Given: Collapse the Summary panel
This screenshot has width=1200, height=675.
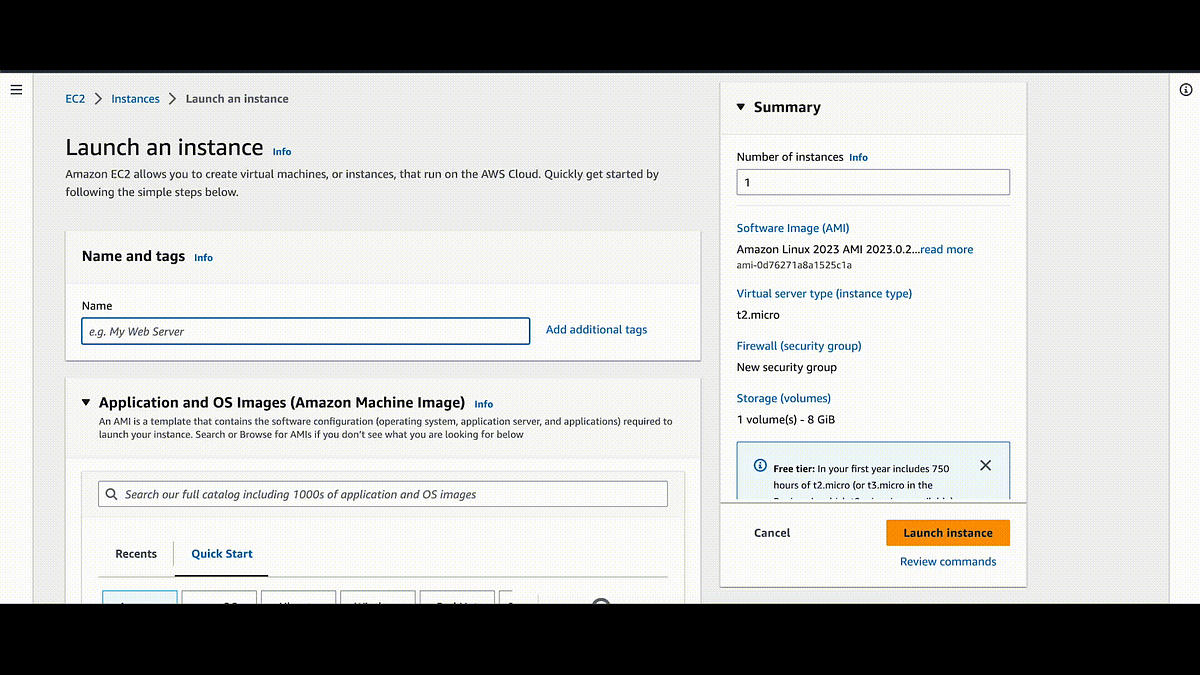Looking at the screenshot, I should pos(740,106).
